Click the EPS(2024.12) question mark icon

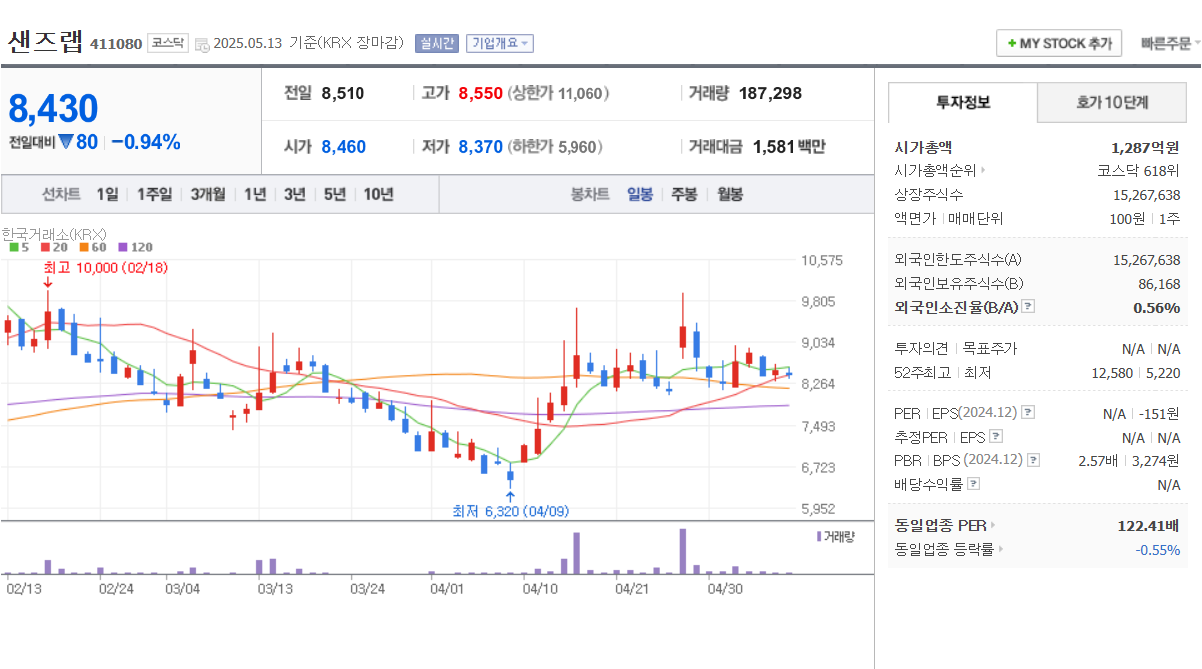[1027, 413]
